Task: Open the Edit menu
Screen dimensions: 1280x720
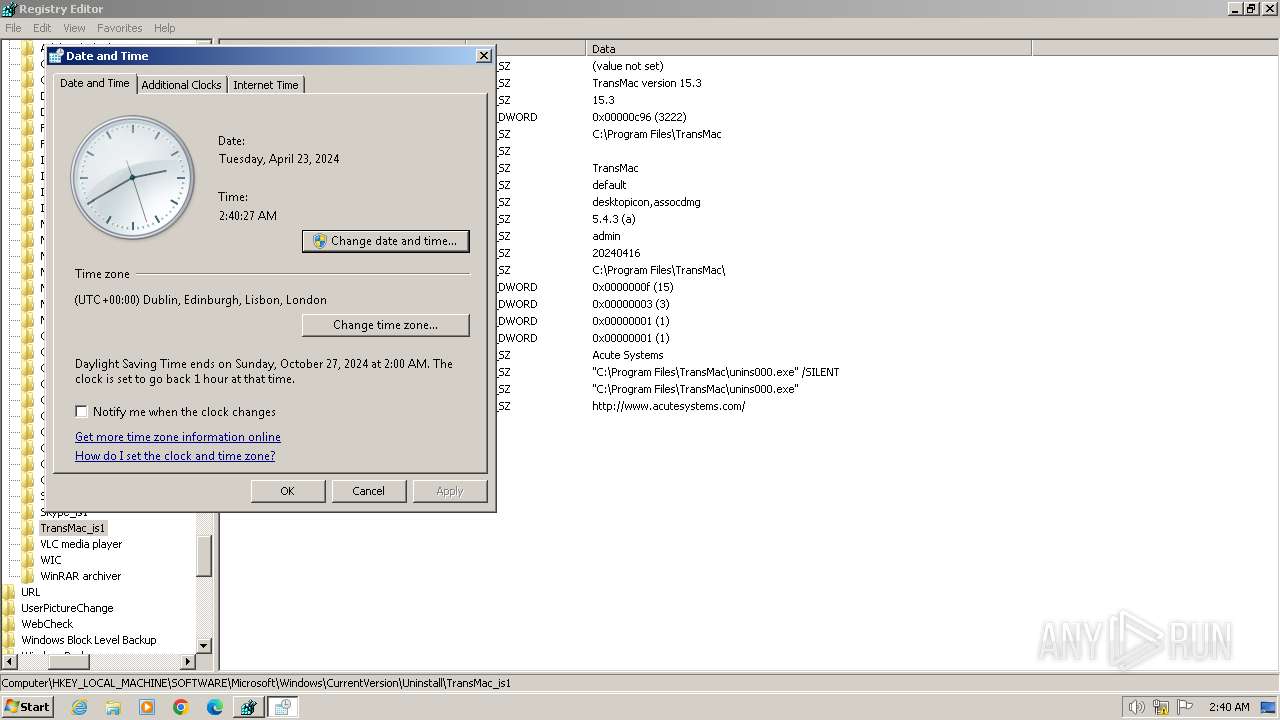Action: point(42,28)
